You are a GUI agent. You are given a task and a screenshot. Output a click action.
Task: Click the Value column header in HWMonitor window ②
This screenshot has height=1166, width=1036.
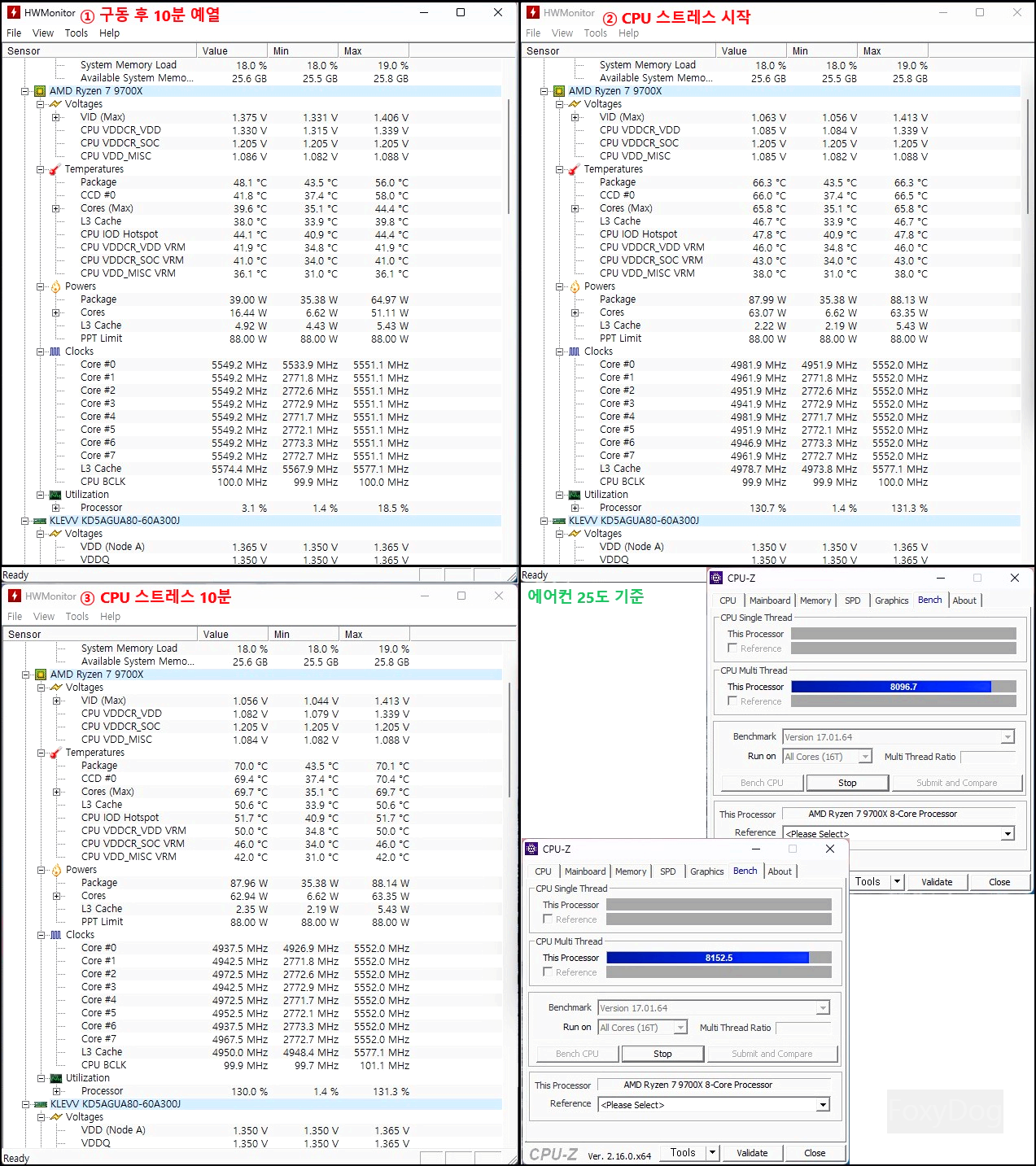[751, 50]
